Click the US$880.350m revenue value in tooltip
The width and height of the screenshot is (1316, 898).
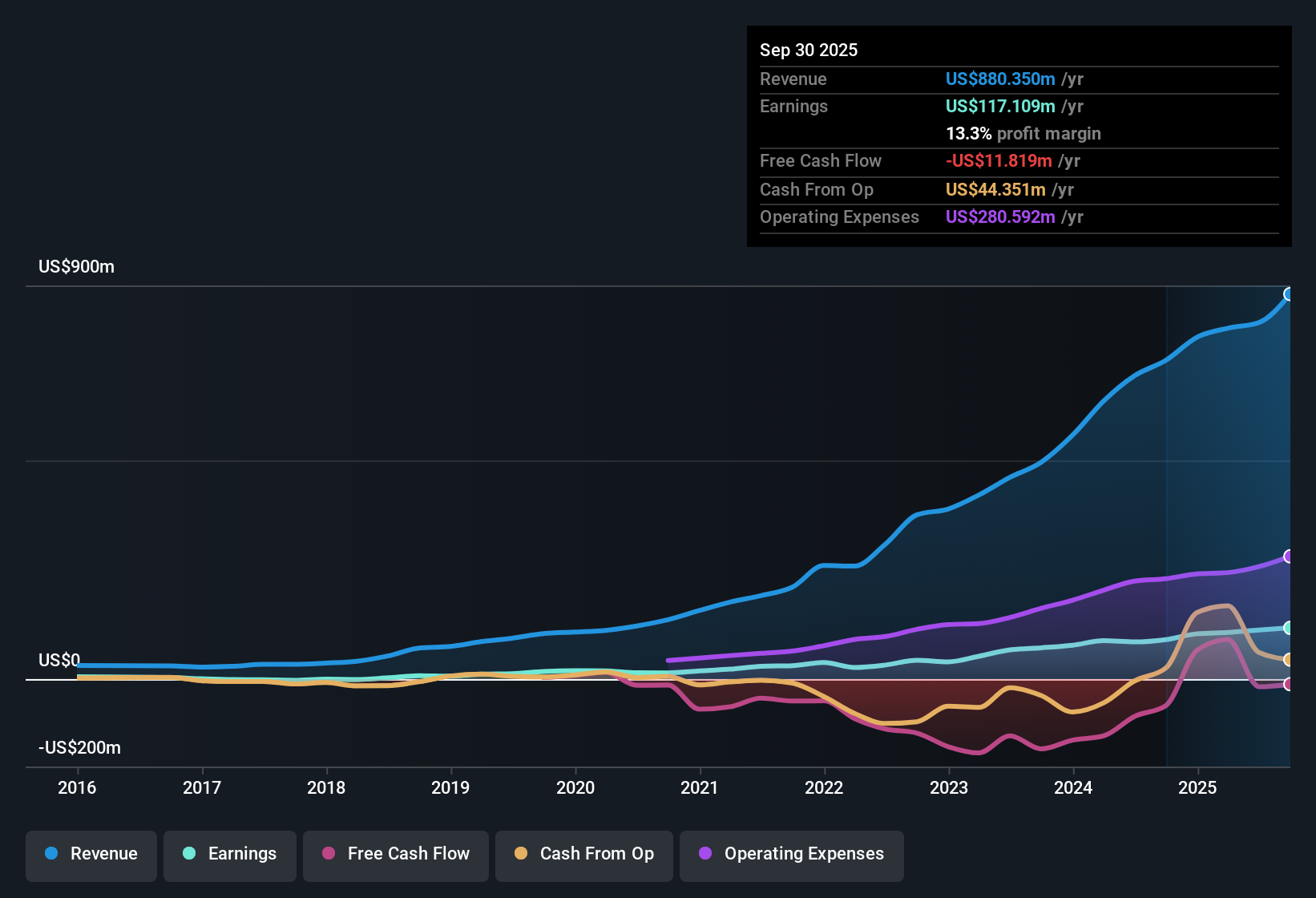click(x=999, y=79)
